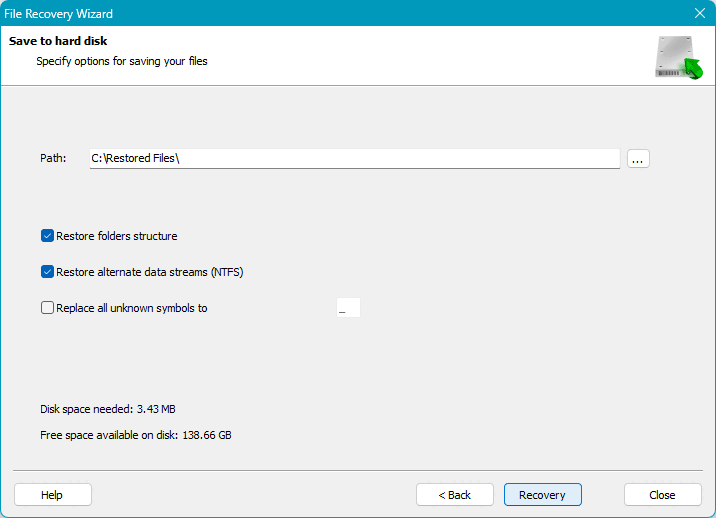Start the recovery with the Recovery button

click(542, 495)
